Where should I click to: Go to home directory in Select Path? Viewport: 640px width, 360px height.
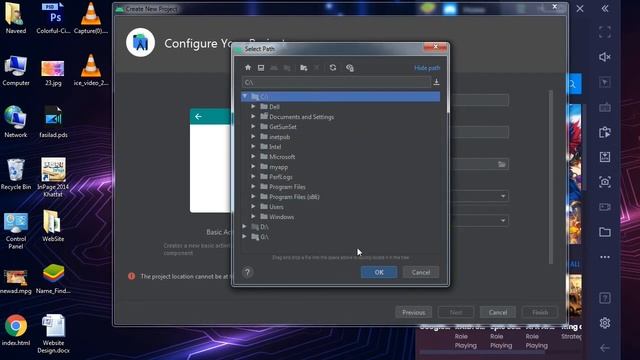point(248,68)
